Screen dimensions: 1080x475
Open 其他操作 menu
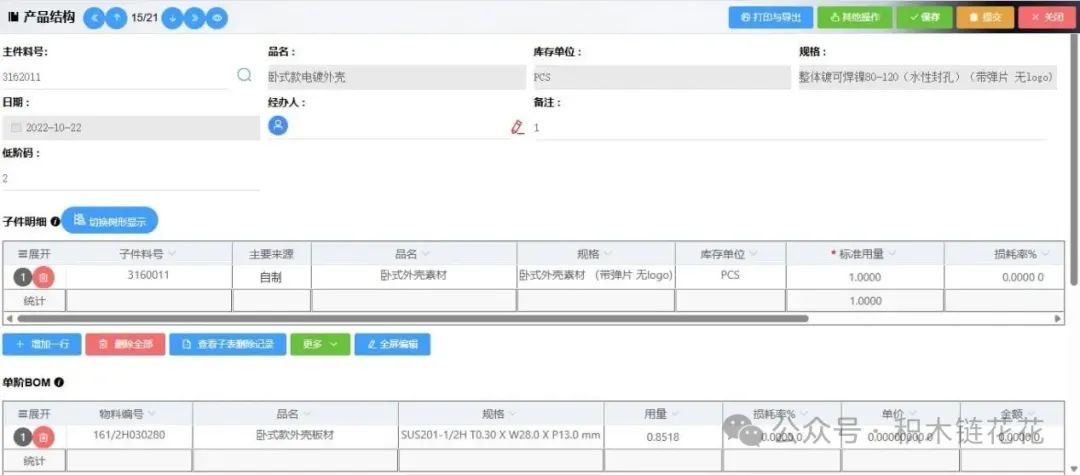(854, 17)
